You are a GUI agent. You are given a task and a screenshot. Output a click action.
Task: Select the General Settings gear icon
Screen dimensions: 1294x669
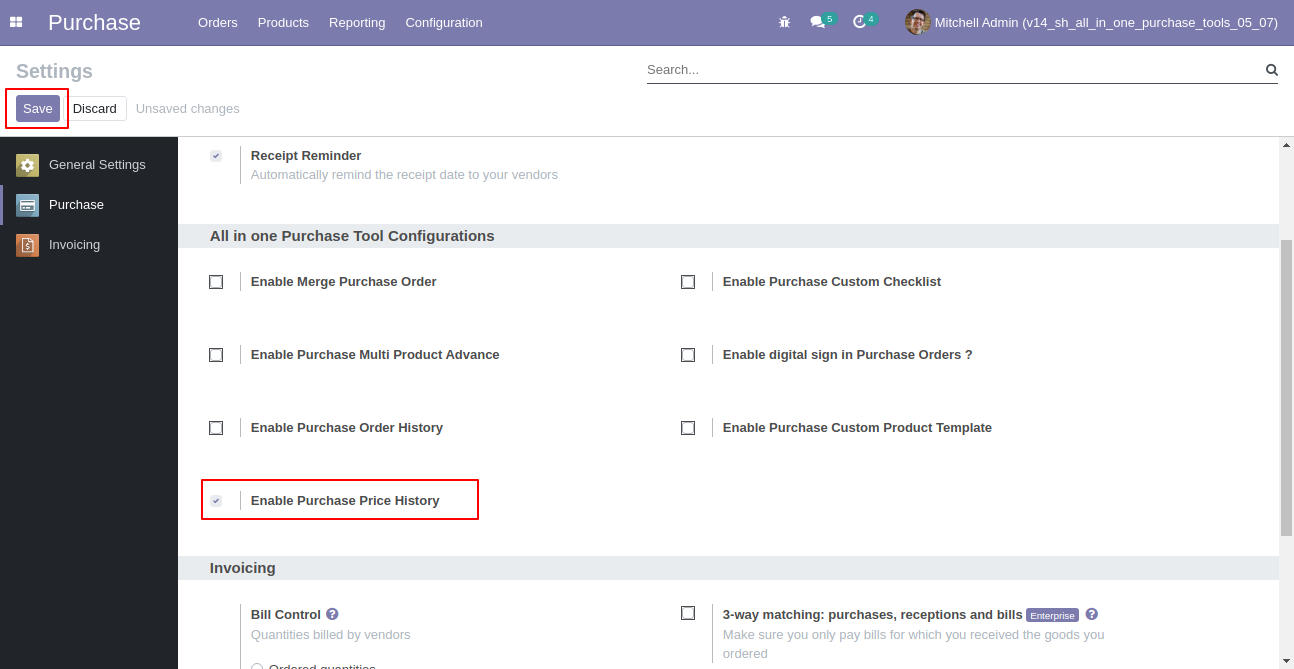[28, 165]
